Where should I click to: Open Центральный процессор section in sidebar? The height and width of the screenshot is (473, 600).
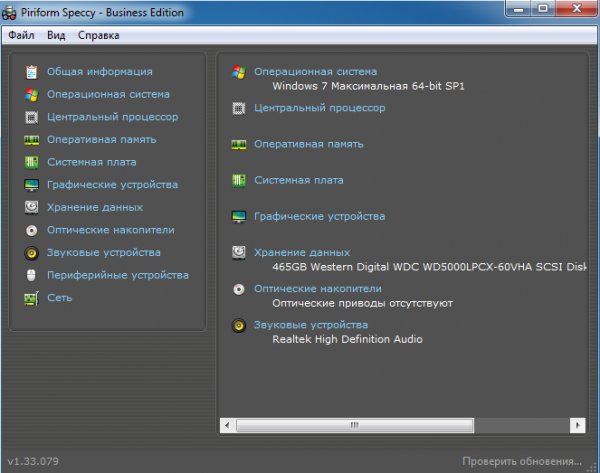112,117
